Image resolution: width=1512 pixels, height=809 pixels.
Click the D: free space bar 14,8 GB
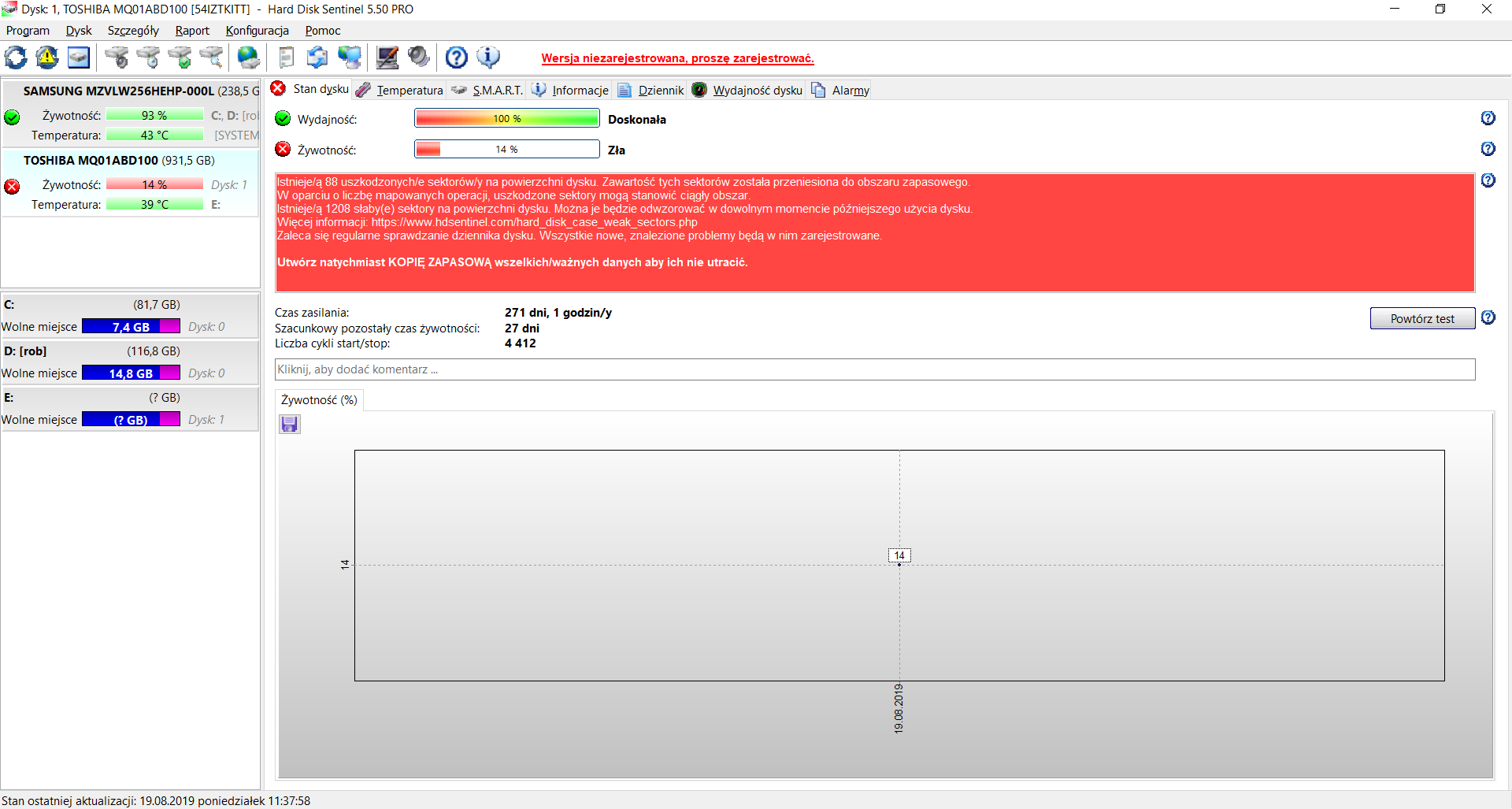click(x=131, y=373)
